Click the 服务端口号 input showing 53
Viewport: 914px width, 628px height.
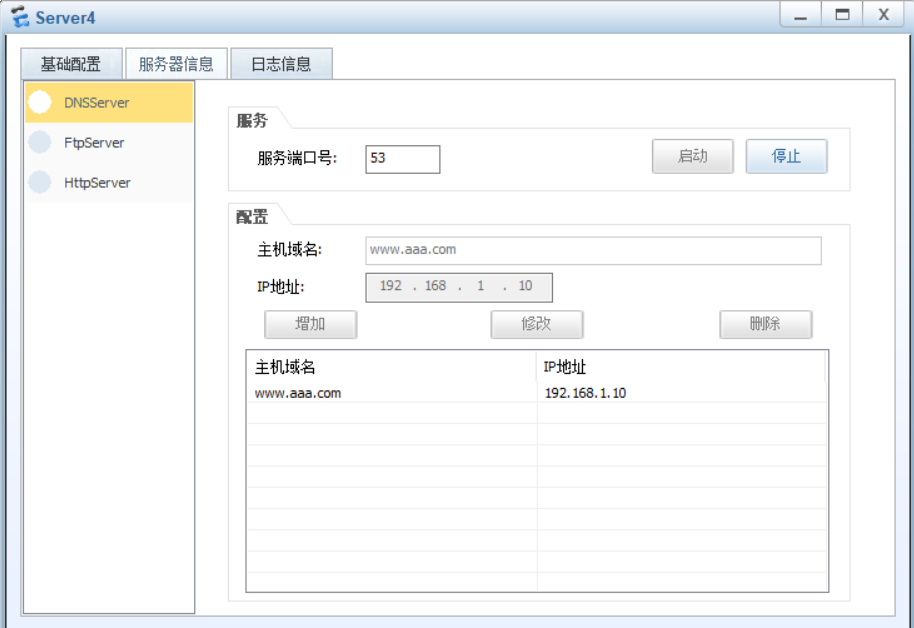402,159
